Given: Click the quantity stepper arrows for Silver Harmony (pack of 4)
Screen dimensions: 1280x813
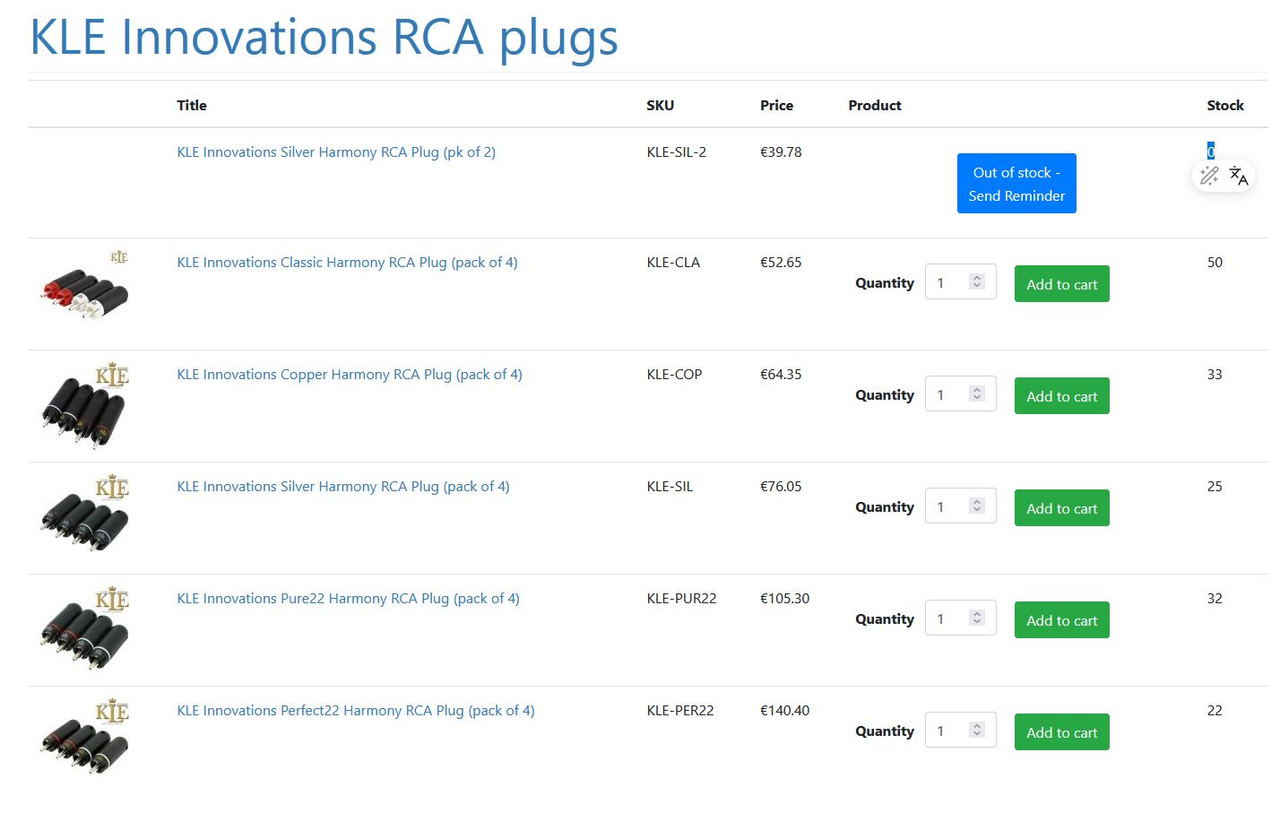Looking at the screenshot, I should click(977, 506).
